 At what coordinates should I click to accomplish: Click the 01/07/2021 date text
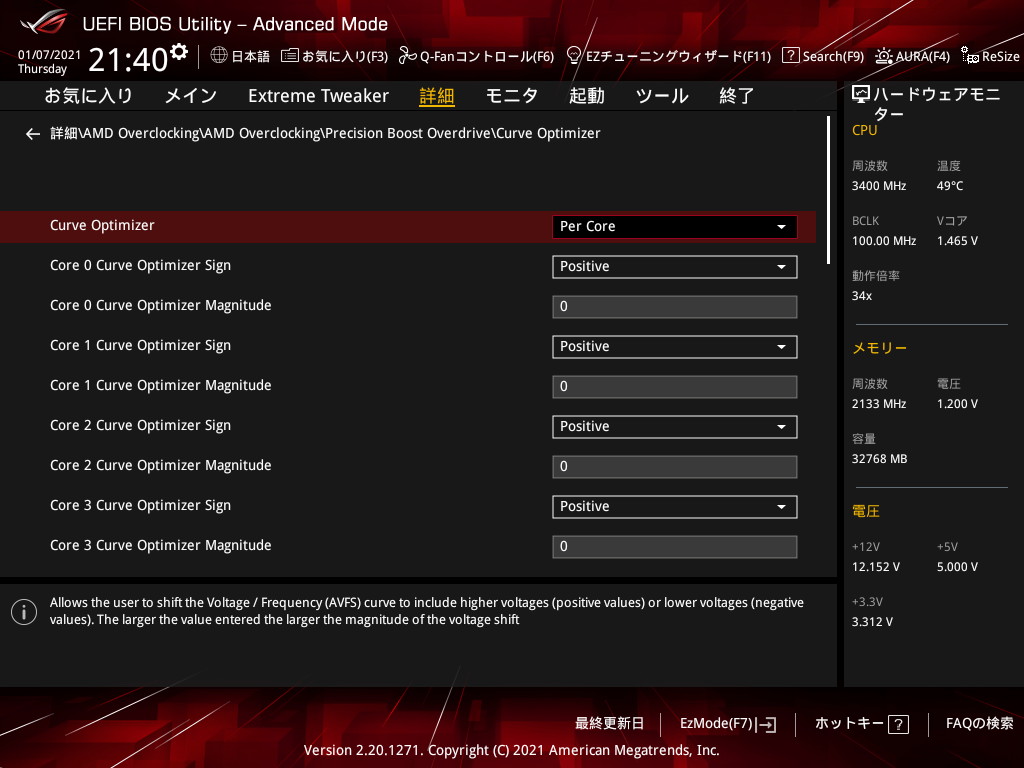coord(49,55)
